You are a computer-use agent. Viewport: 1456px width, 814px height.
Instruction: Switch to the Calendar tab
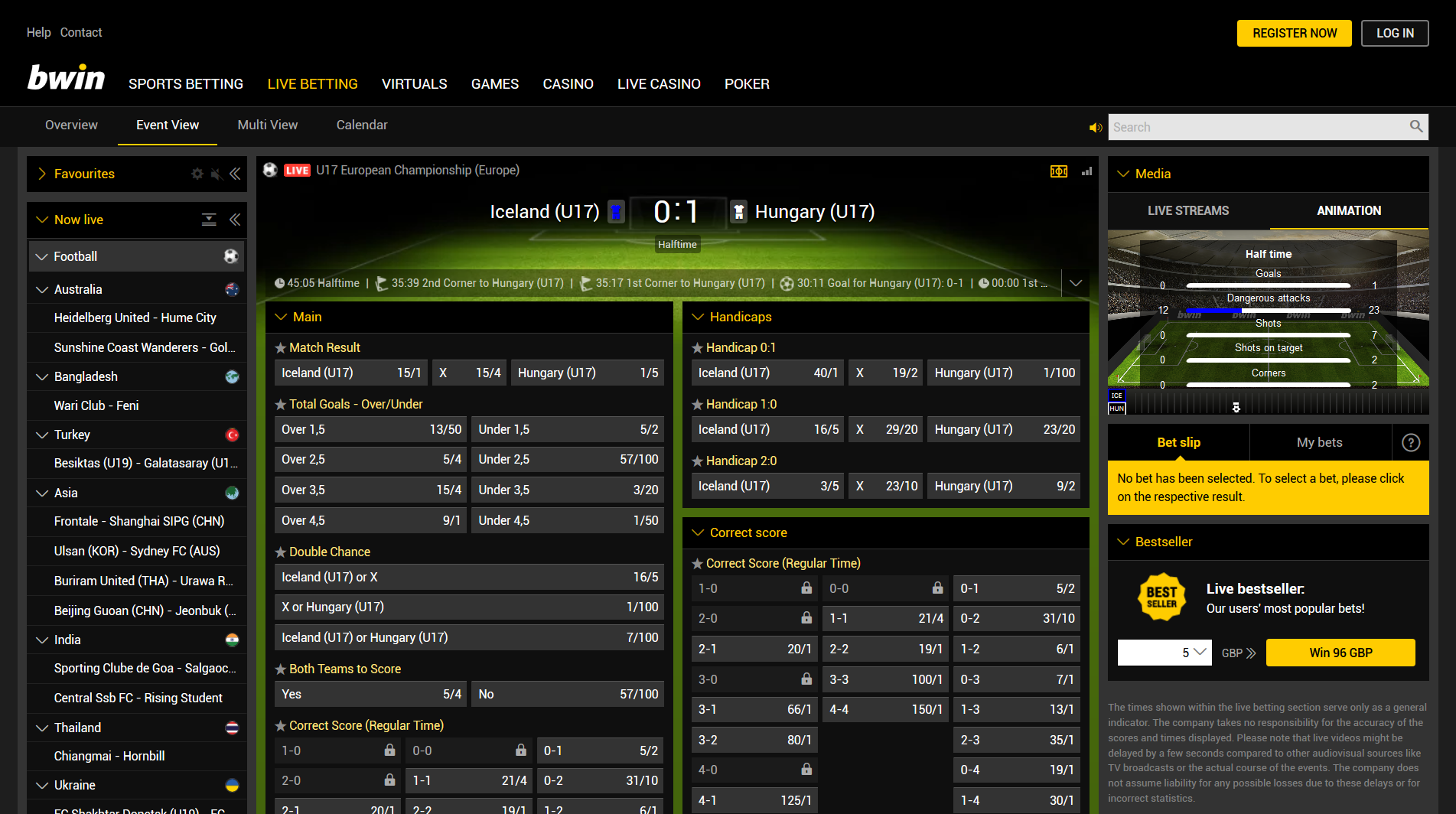coord(362,125)
